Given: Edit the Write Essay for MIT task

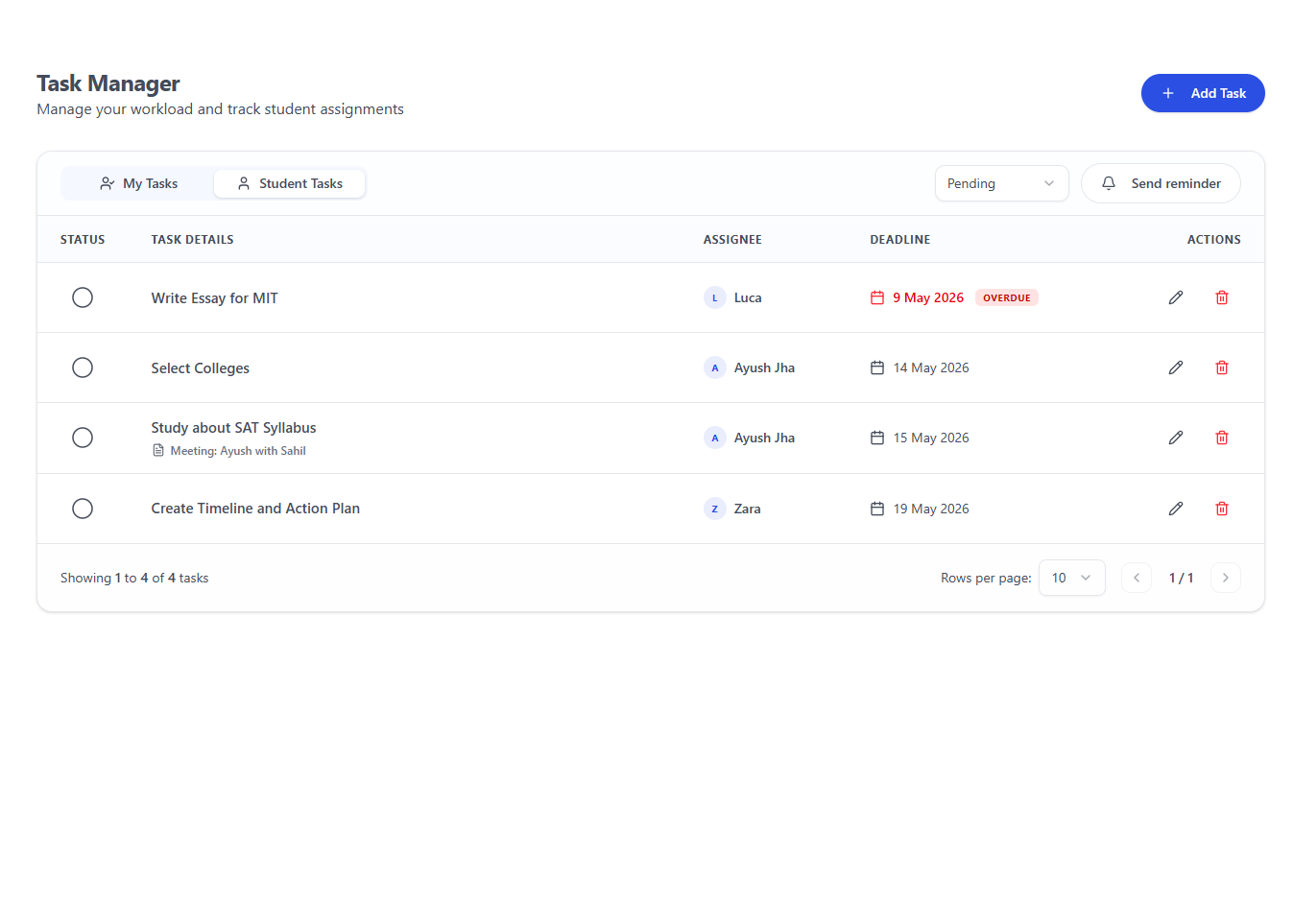Looking at the screenshot, I should tap(1175, 297).
